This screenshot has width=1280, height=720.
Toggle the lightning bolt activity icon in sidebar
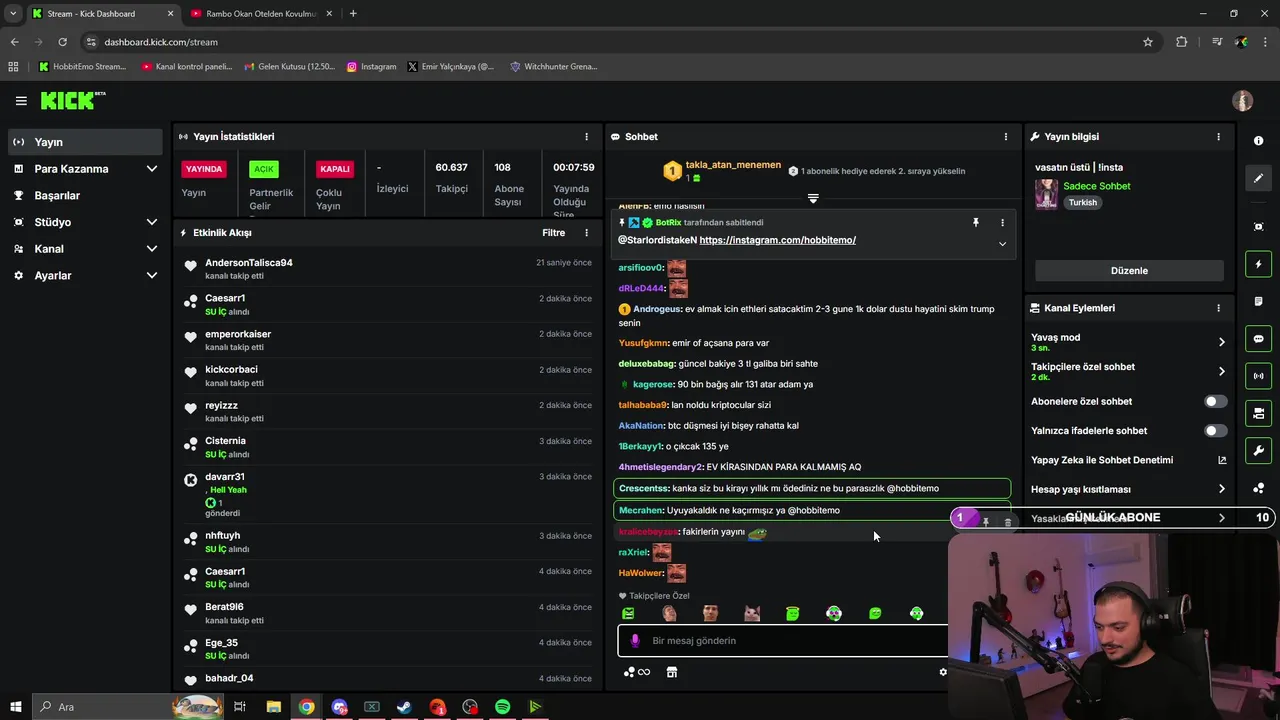pyautogui.click(x=1259, y=264)
